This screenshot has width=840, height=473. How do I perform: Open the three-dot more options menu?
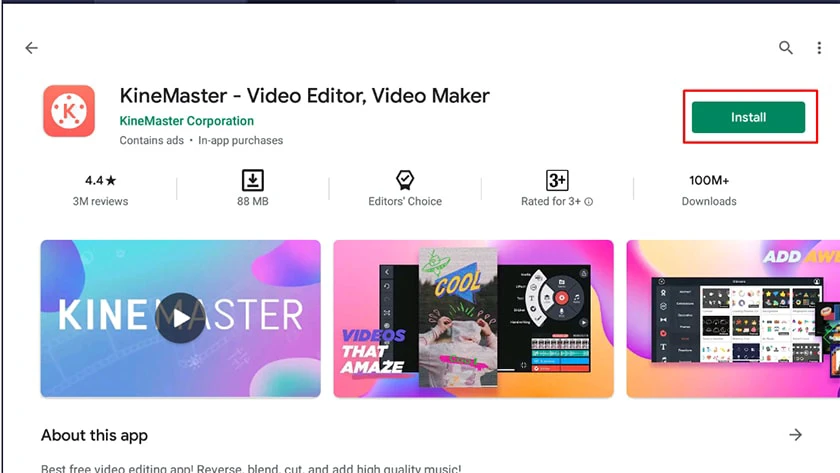pos(819,48)
